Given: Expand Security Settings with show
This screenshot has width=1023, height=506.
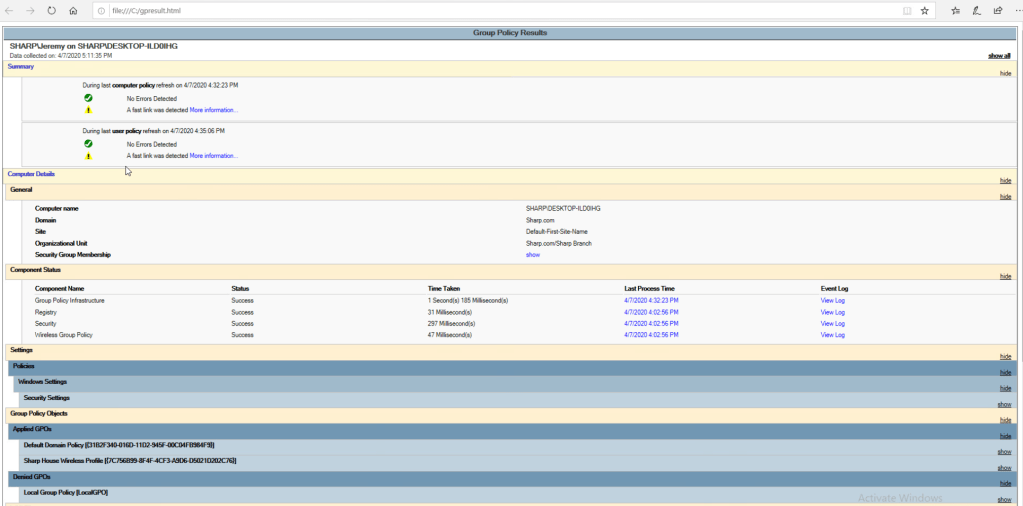Looking at the screenshot, I should pos(1004,404).
